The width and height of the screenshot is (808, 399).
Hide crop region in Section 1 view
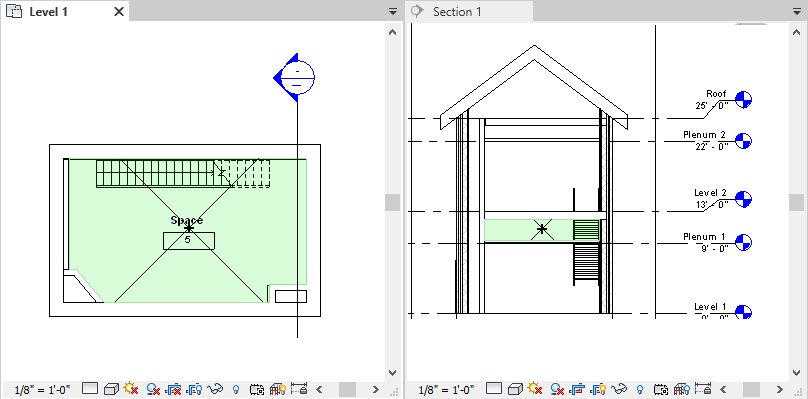coord(598,388)
